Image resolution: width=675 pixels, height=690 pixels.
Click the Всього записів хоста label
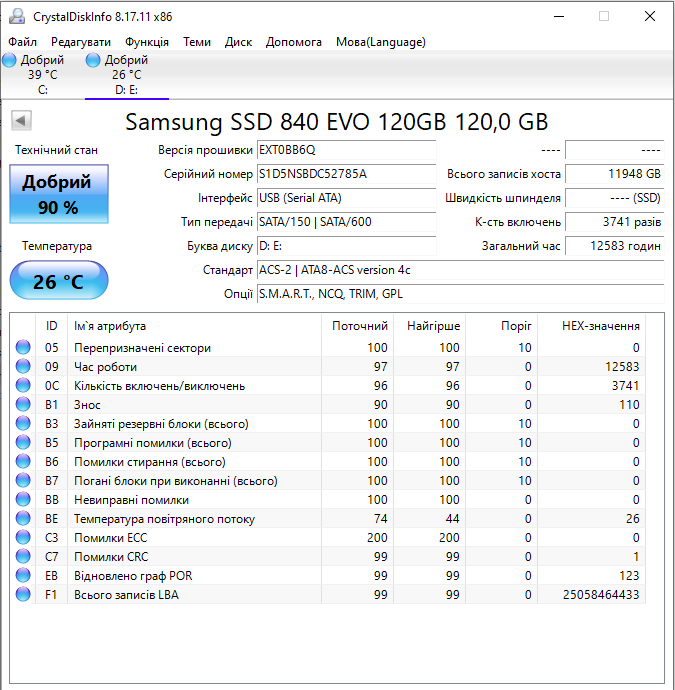pos(504,174)
